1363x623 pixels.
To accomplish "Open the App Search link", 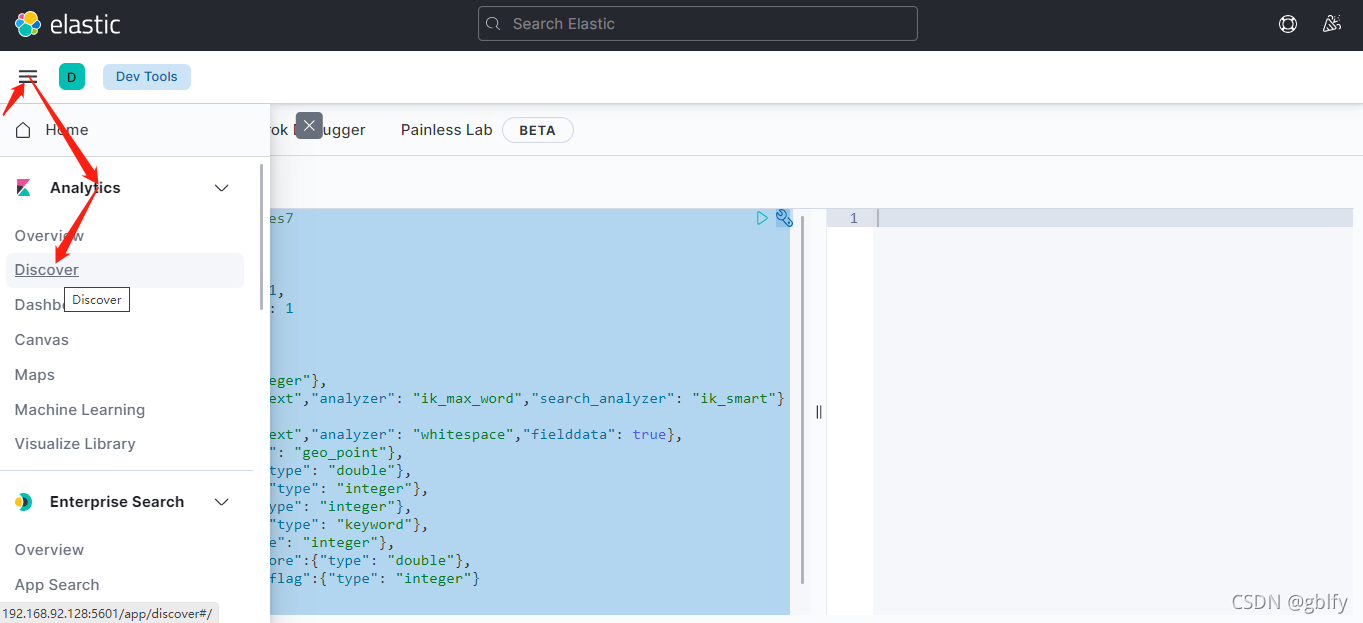I will pyautogui.click(x=57, y=585).
